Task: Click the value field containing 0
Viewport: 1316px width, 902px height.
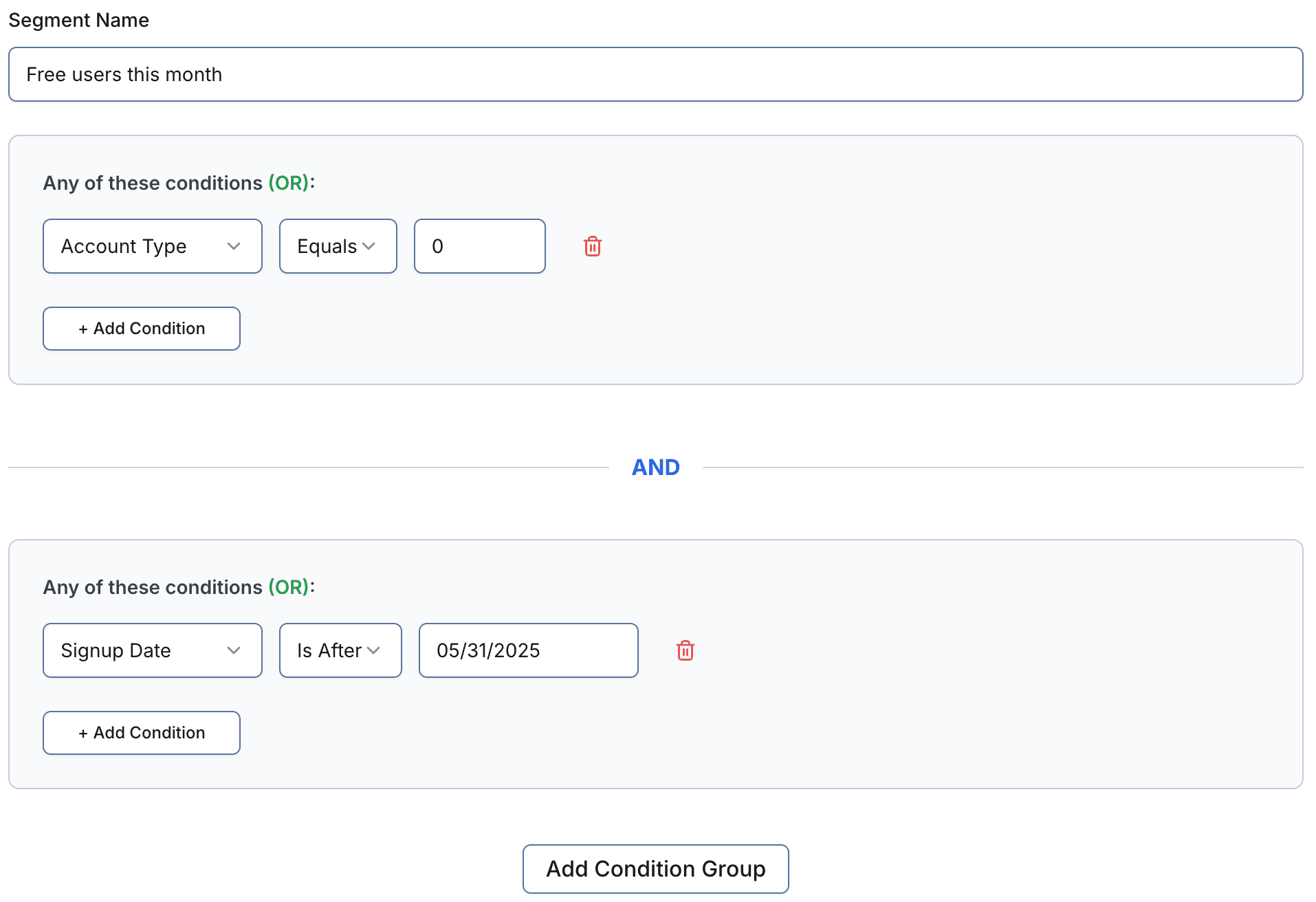Action: pos(479,246)
